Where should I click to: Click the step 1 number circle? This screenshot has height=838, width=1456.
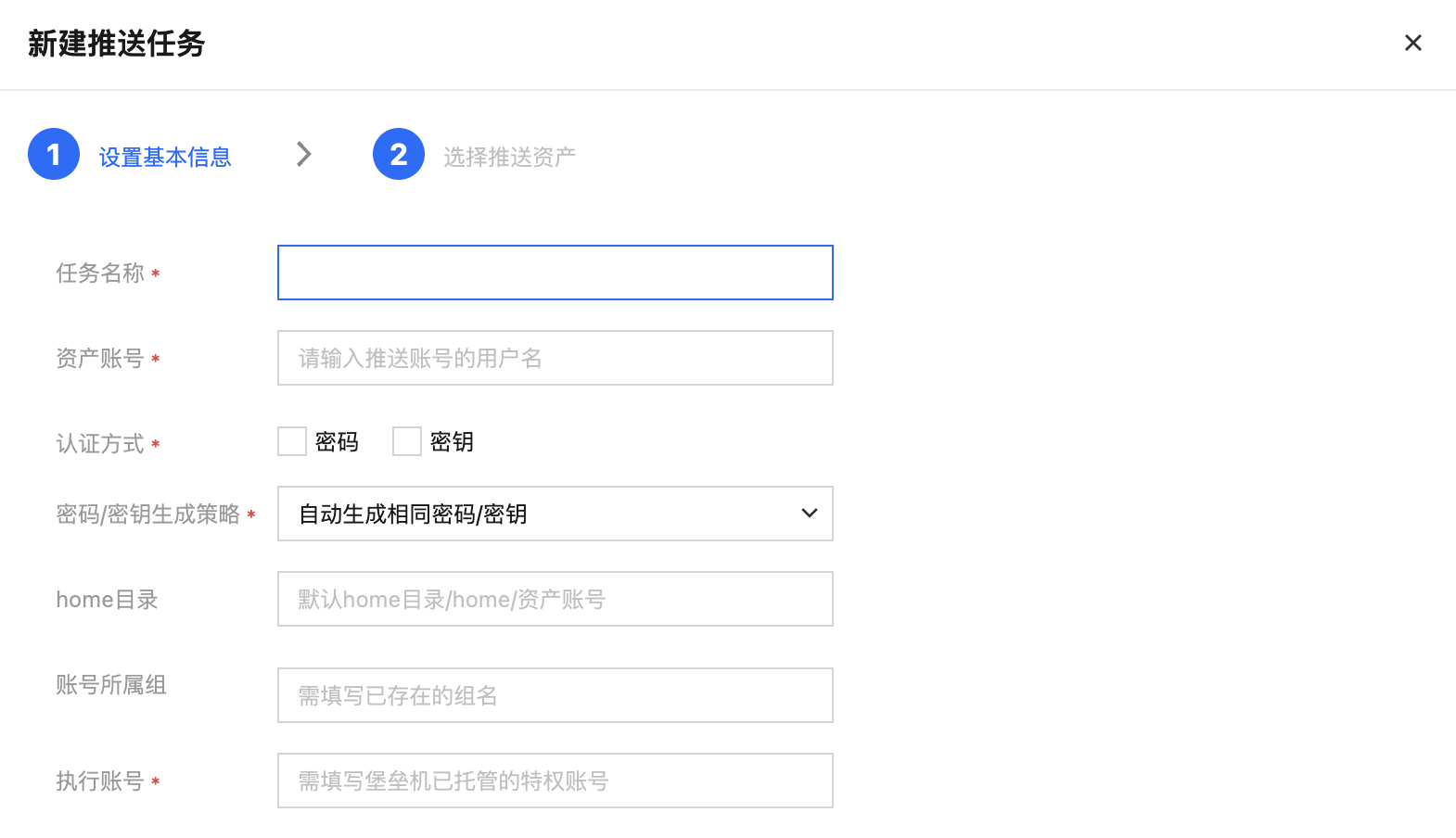(x=54, y=154)
